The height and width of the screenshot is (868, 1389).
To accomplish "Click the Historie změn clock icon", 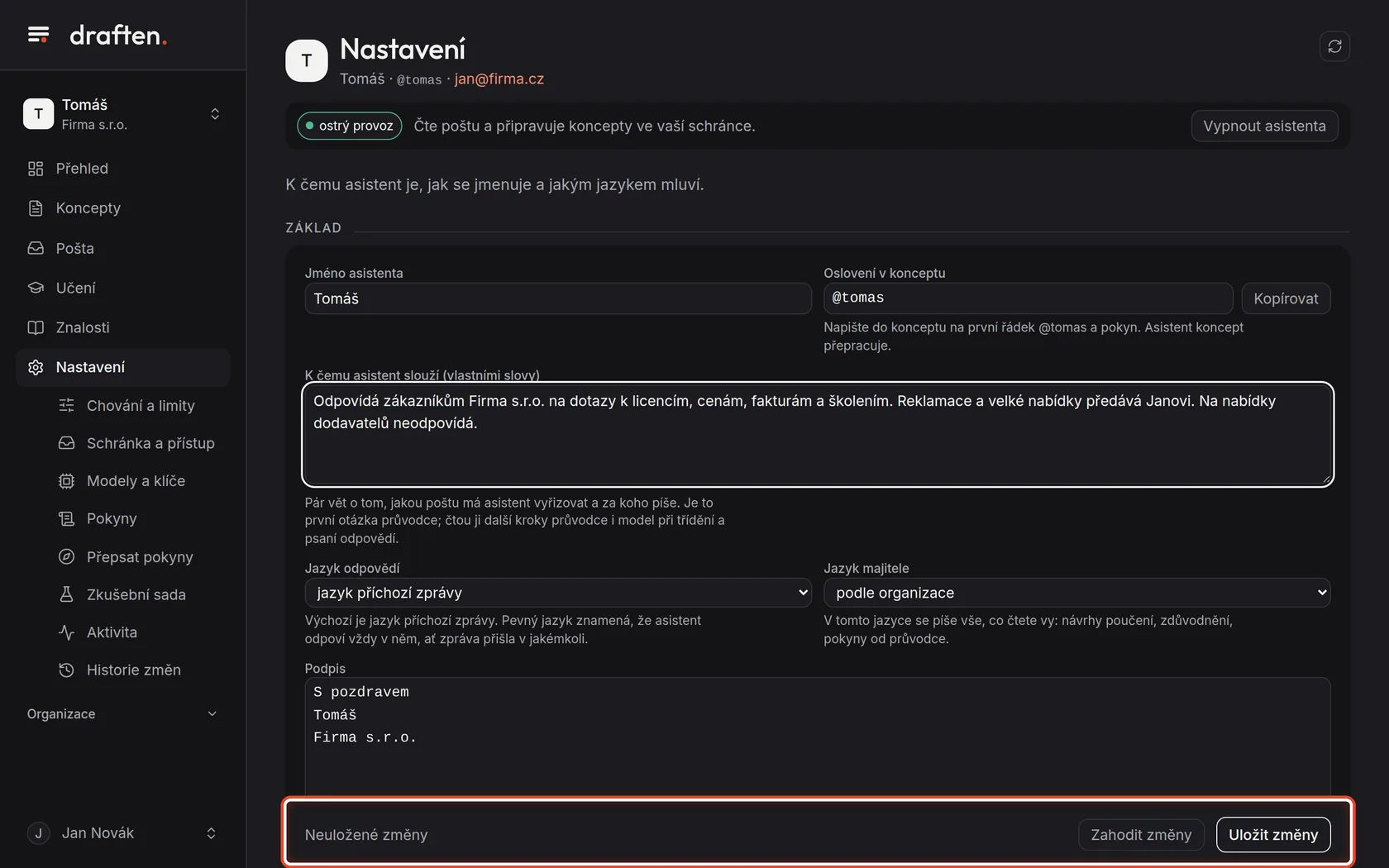I will [66, 670].
